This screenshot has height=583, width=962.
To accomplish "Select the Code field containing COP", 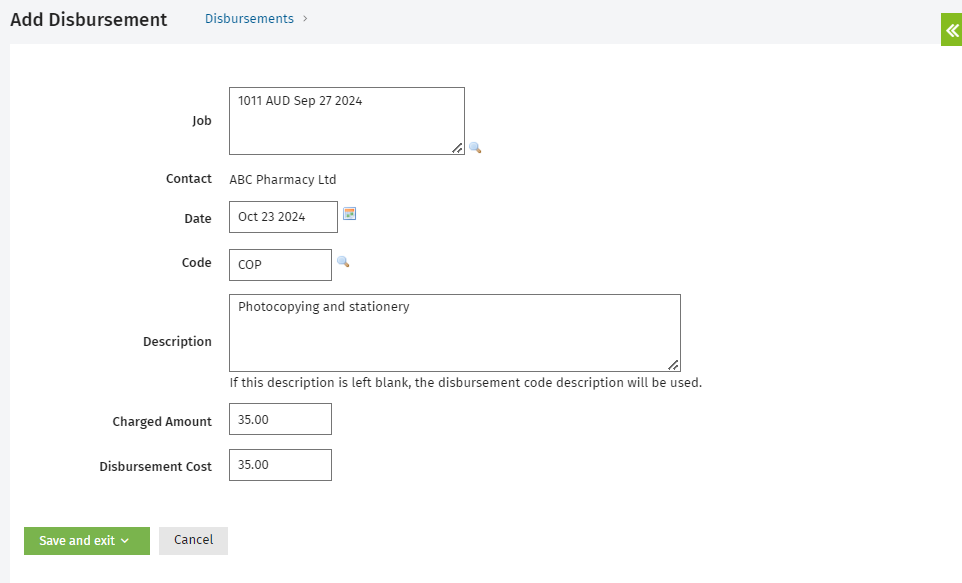I will coord(280,264).
